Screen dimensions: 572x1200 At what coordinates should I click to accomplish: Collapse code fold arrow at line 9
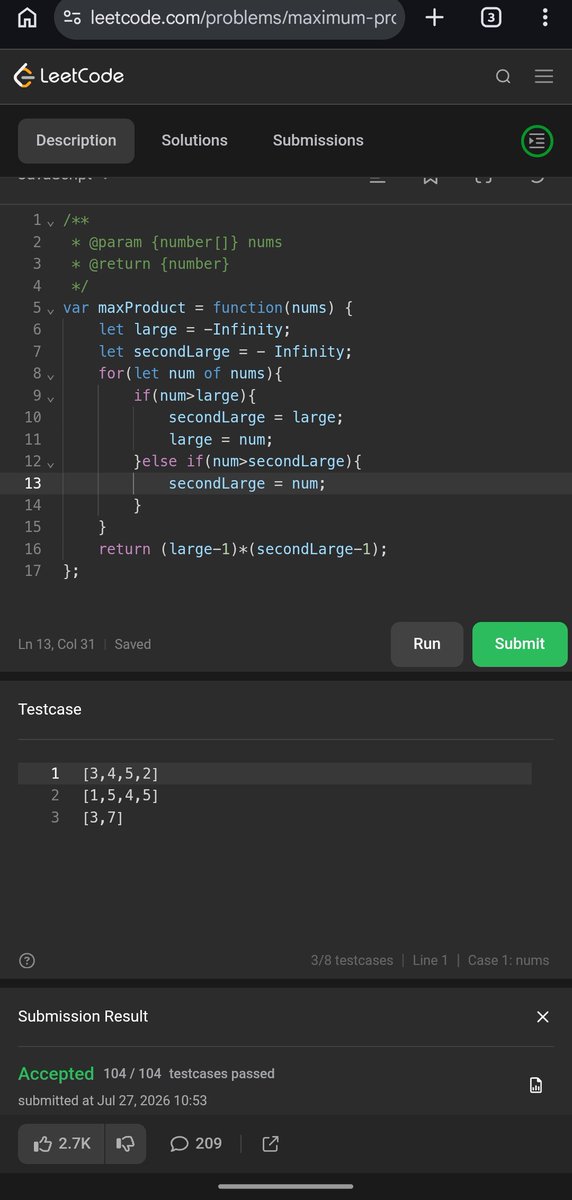pyautogui.click(x=50, y=397)
